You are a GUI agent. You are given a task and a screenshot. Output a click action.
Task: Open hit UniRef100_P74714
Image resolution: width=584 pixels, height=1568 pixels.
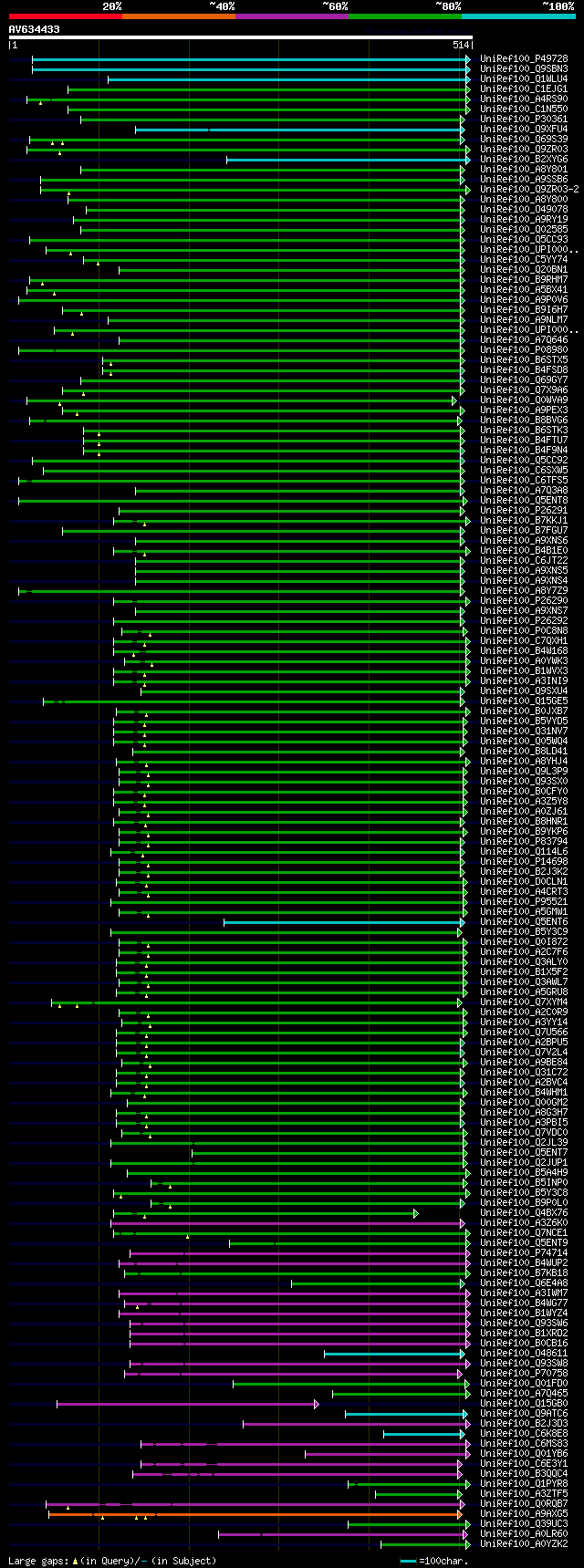coord(524,1252)
